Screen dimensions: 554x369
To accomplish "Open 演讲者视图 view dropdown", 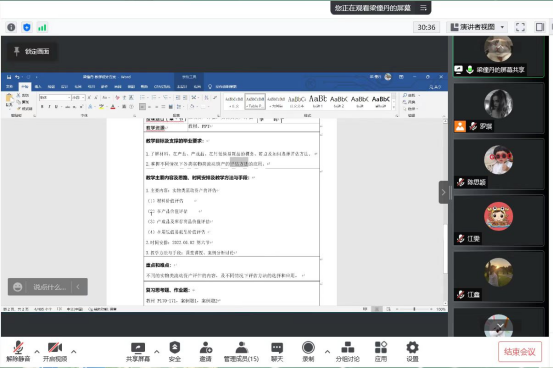I will point(477,27).
